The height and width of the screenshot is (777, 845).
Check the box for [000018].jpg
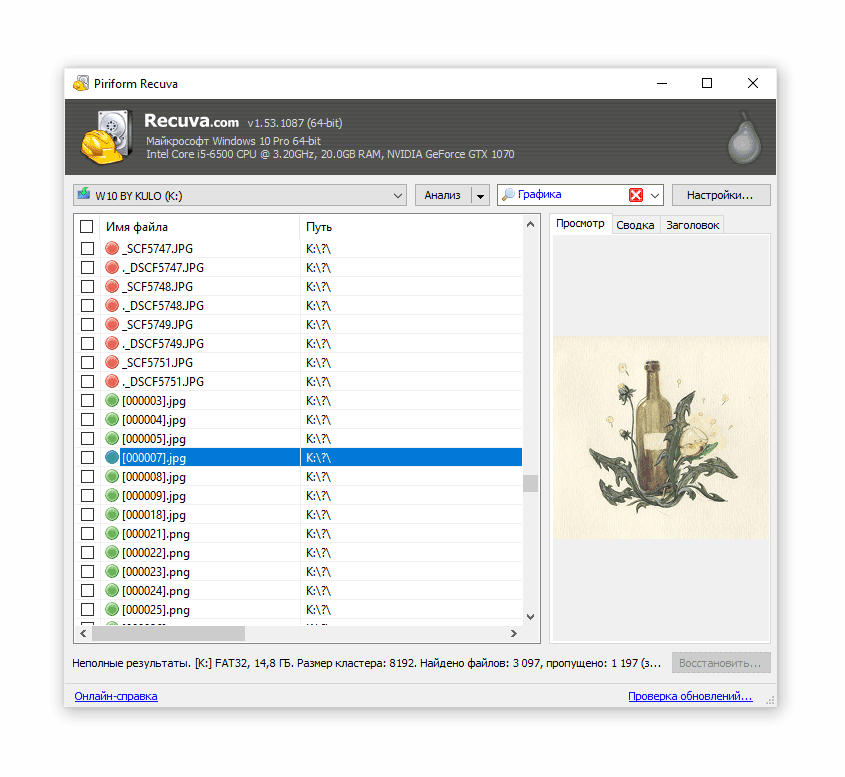(87, 515)
